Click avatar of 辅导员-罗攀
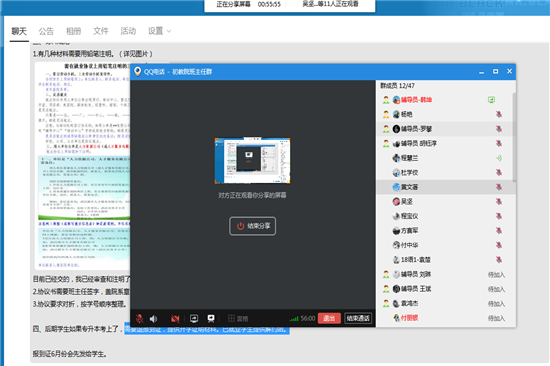This screenshot has width=550, height=366. point(396,129)
